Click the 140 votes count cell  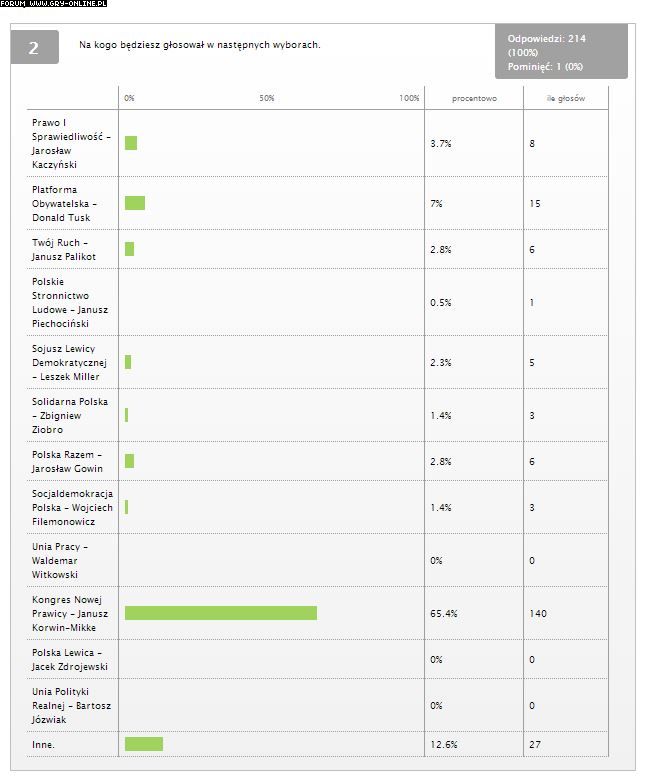click(538, 614)
